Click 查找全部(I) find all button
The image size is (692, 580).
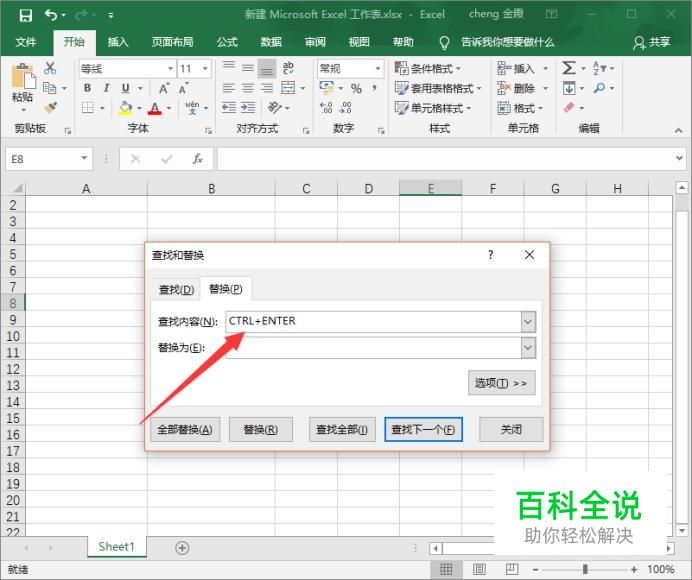342,429
